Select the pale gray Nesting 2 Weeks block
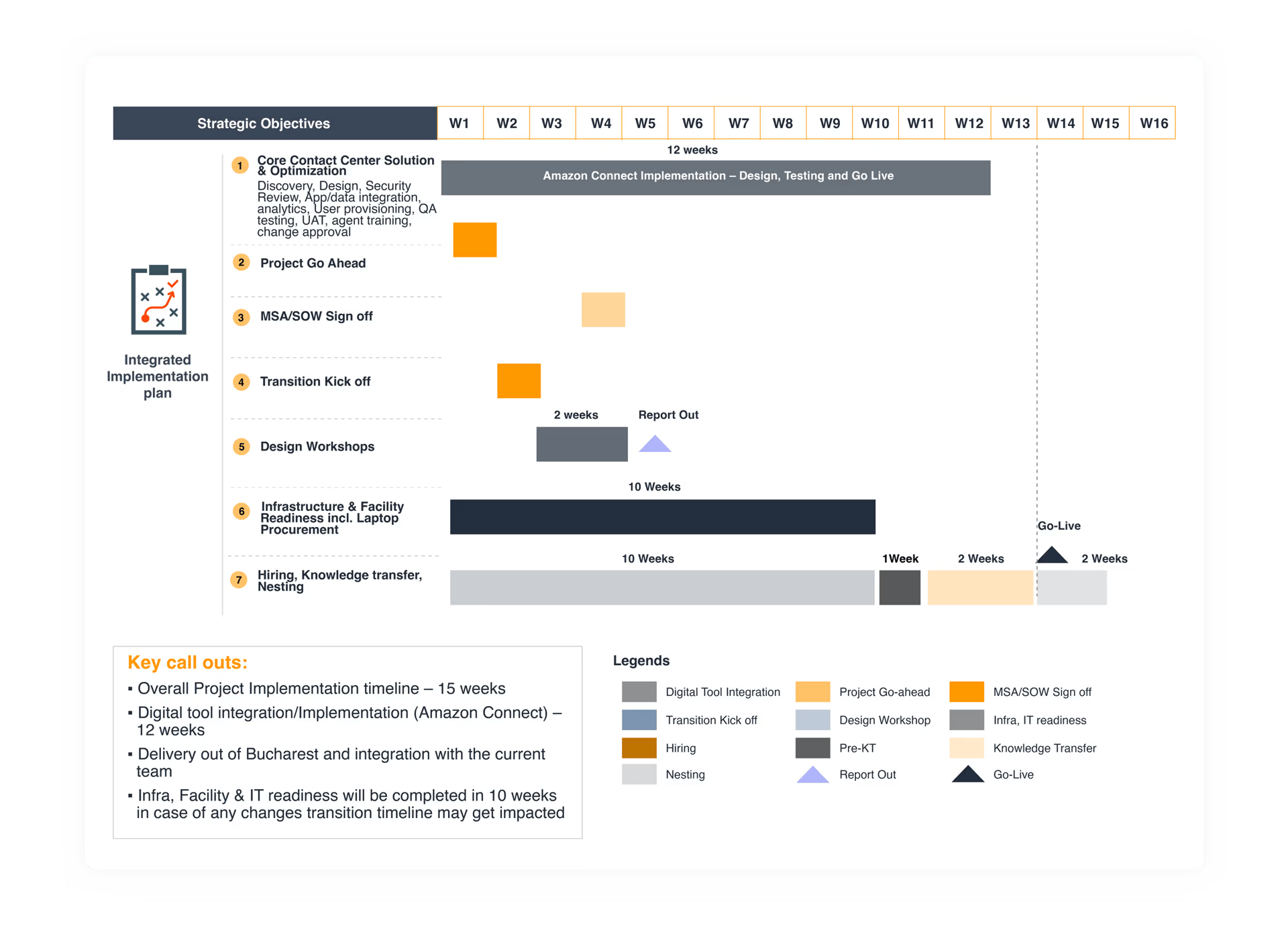1288x936 pixels. (1072, 587)
